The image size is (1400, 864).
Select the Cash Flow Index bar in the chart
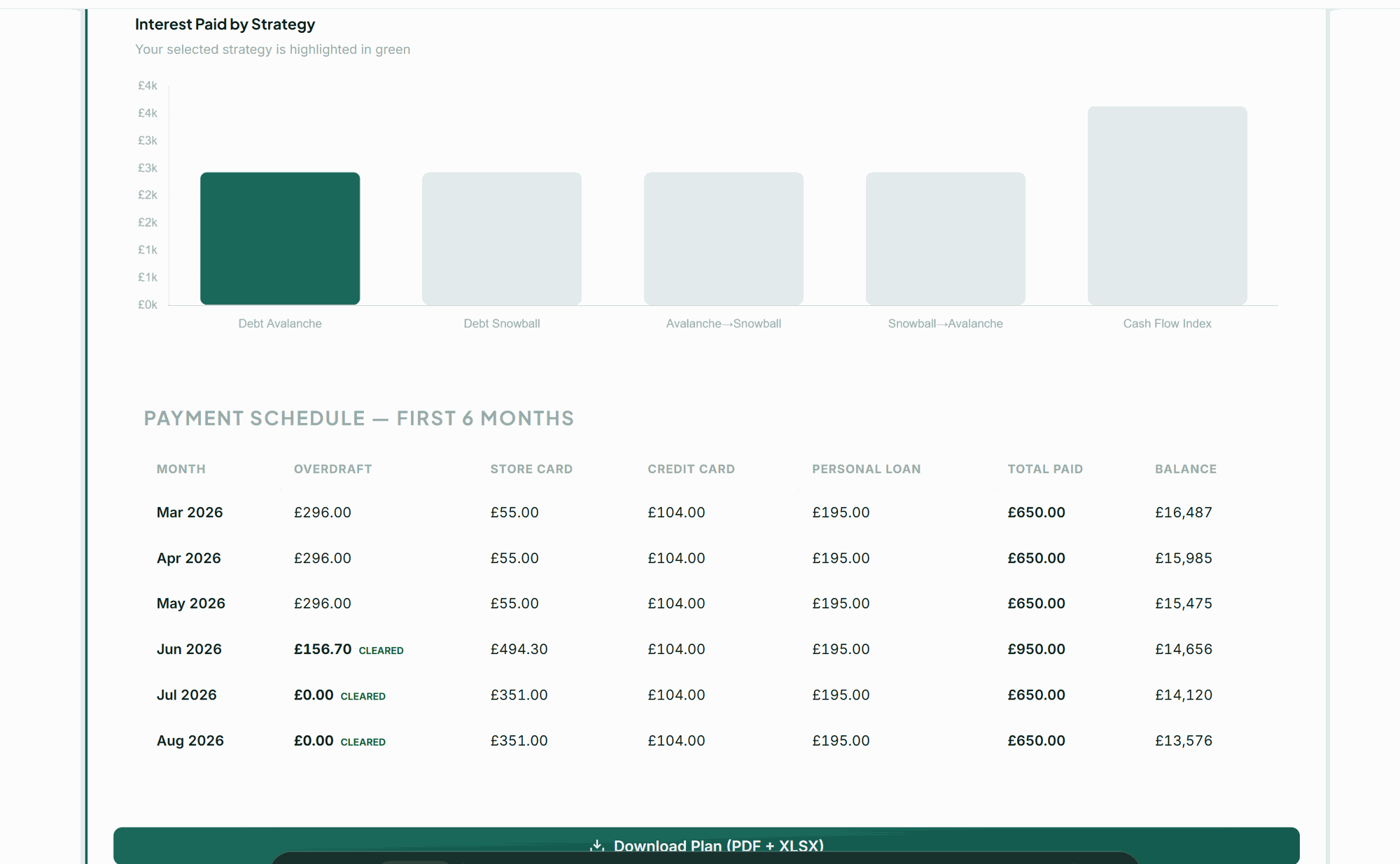1166,205
